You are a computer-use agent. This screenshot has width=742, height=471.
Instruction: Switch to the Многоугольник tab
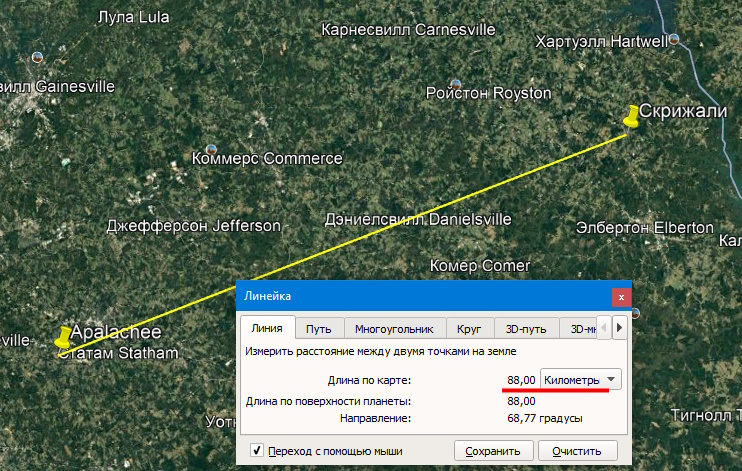point(394,329)
